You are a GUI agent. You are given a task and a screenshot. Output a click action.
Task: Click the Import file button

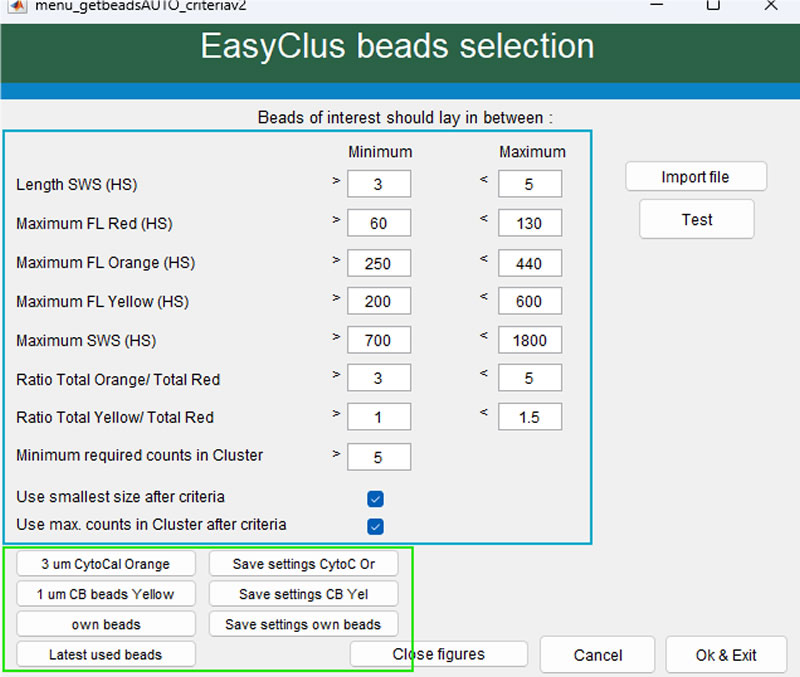[x=696, y=177]
